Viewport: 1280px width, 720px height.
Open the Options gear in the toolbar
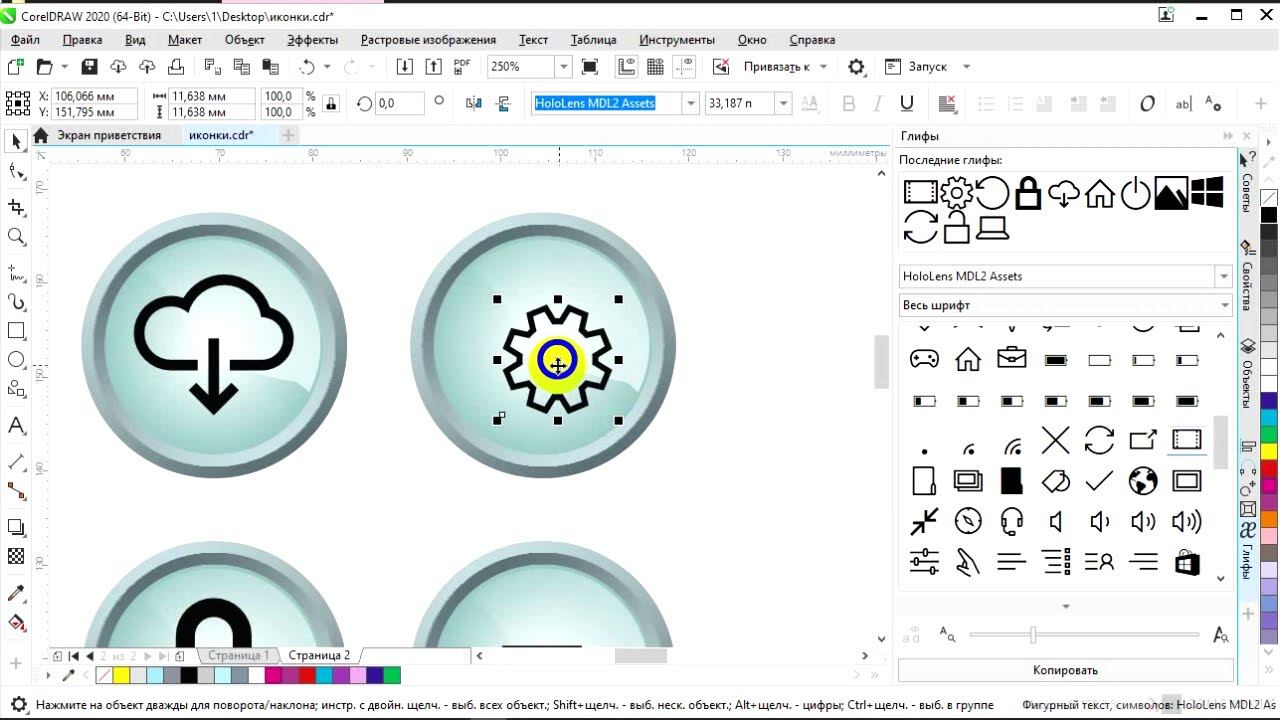[x=856, y=67]
